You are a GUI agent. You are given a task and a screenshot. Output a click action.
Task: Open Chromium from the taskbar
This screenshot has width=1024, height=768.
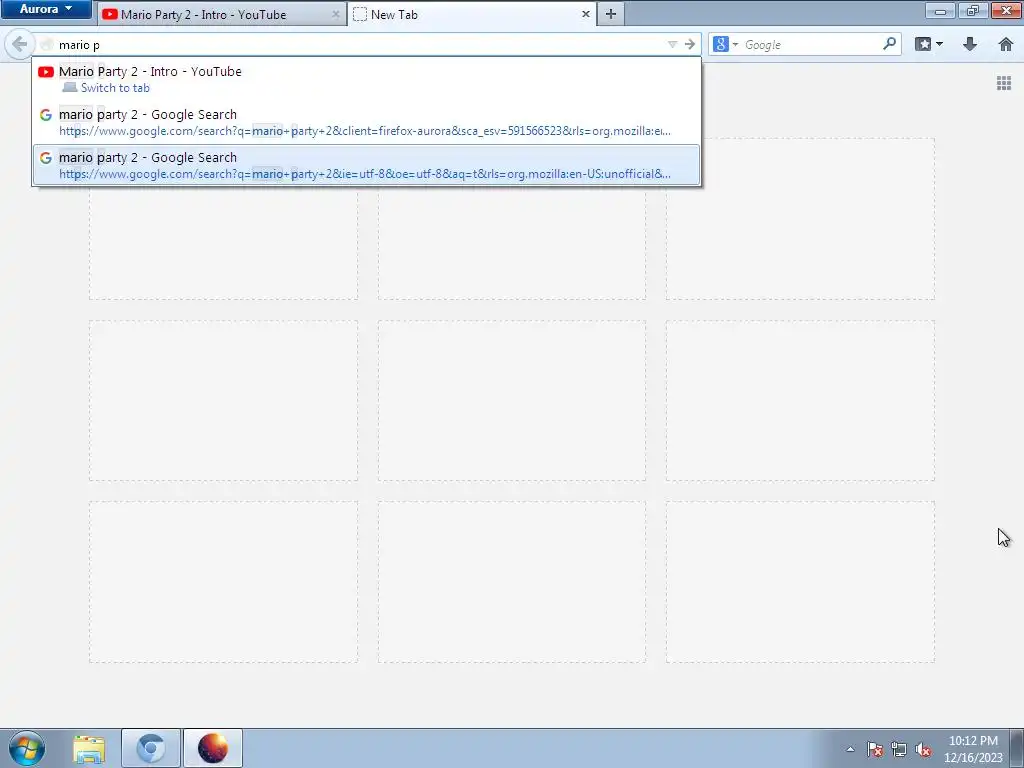pyautogui.click(x=150, y=748)
